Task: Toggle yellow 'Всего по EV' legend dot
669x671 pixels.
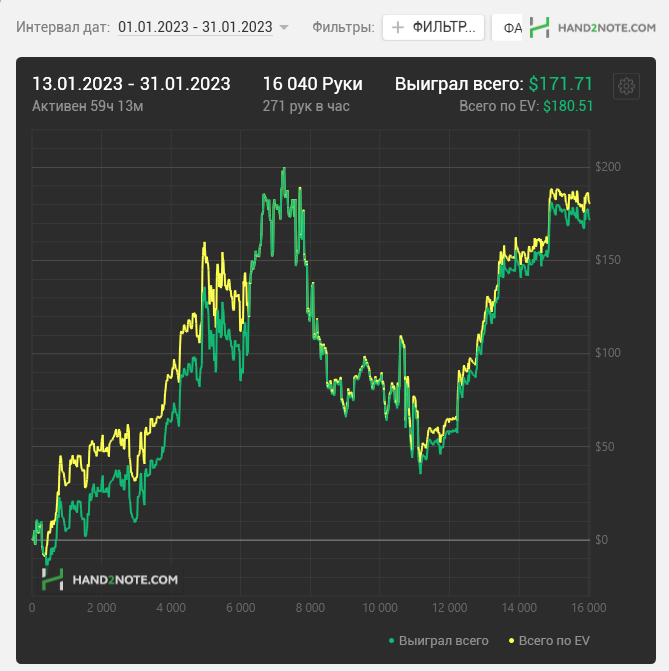Action: point(511,641)
